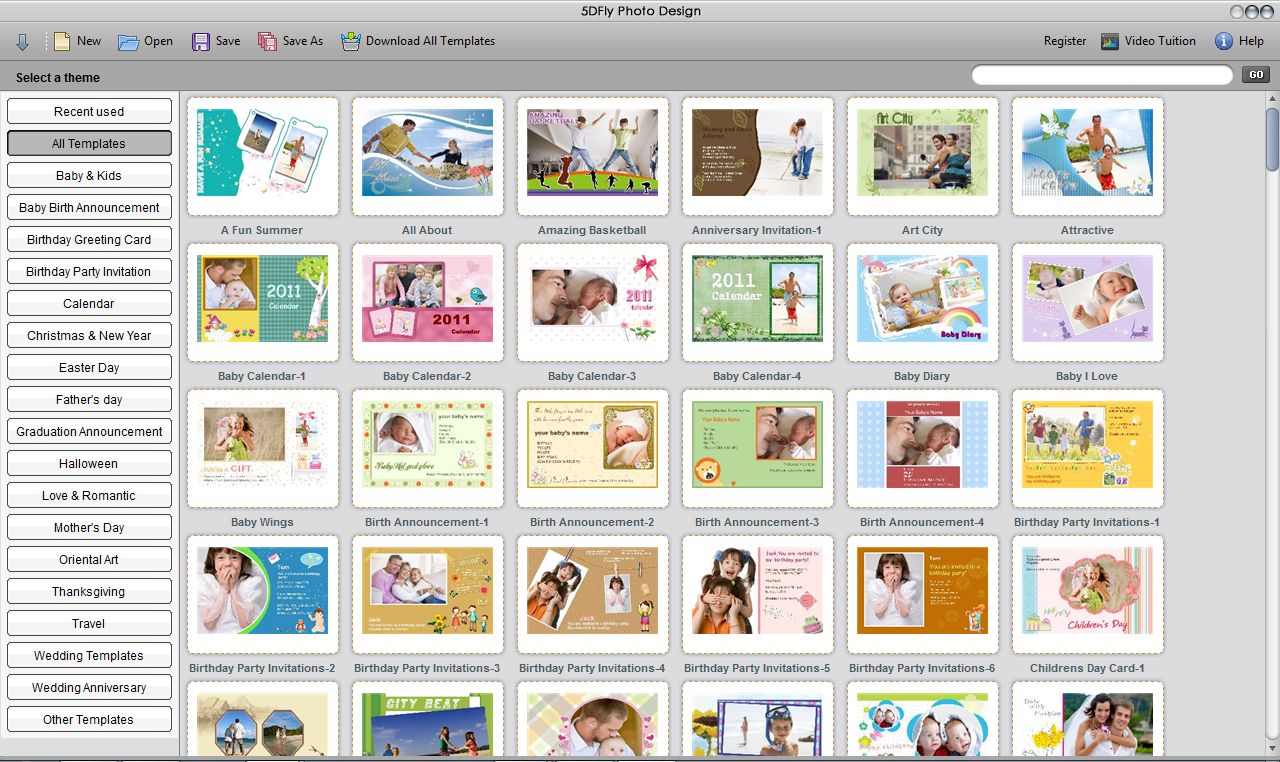The height and width of the screenshot is (762, 1280).
Task: Open the Birthday Greeting Card category
Action: click(89, 240)
